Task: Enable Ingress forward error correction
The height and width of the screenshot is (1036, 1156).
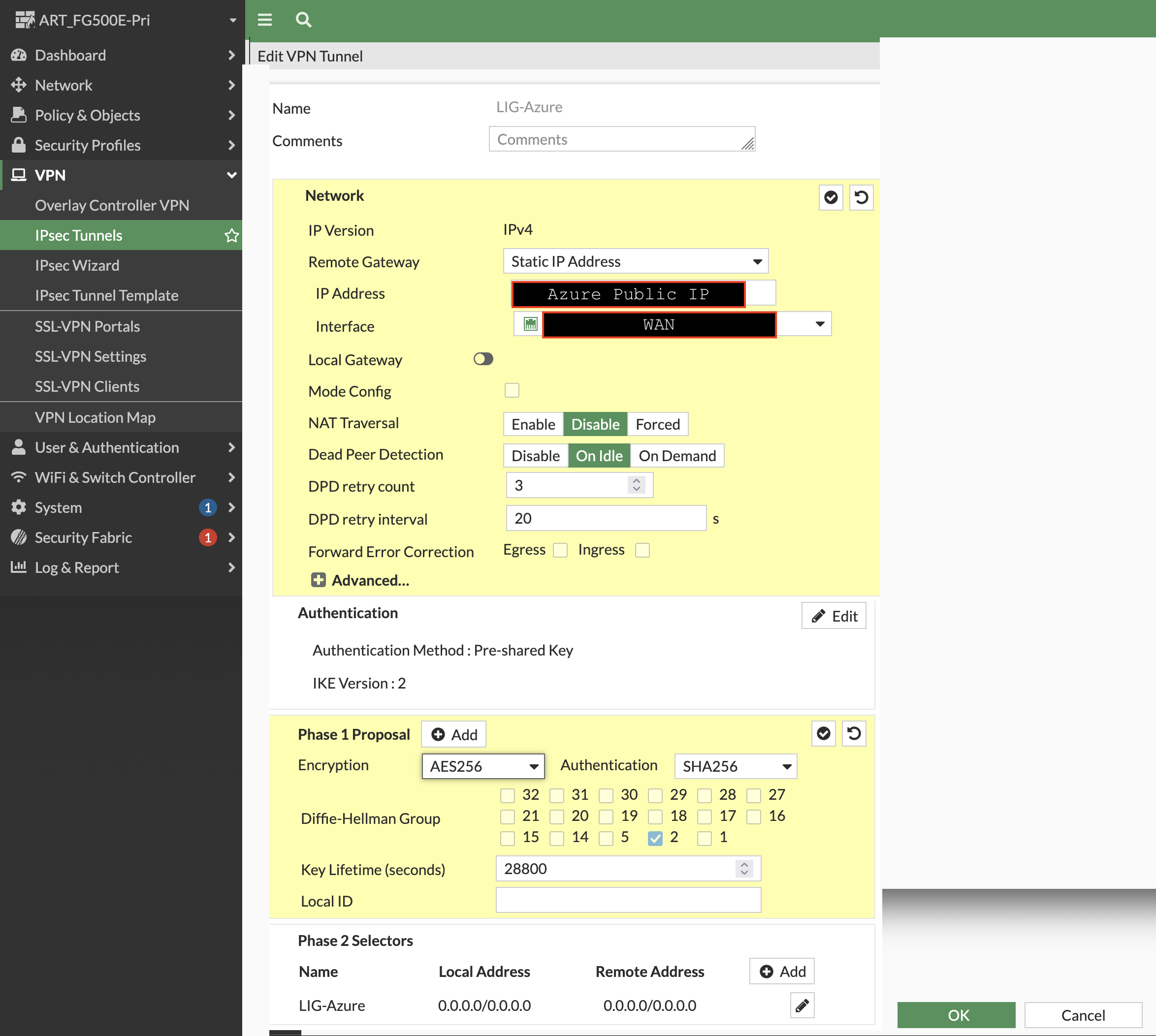Action: [x=642, y=550]
